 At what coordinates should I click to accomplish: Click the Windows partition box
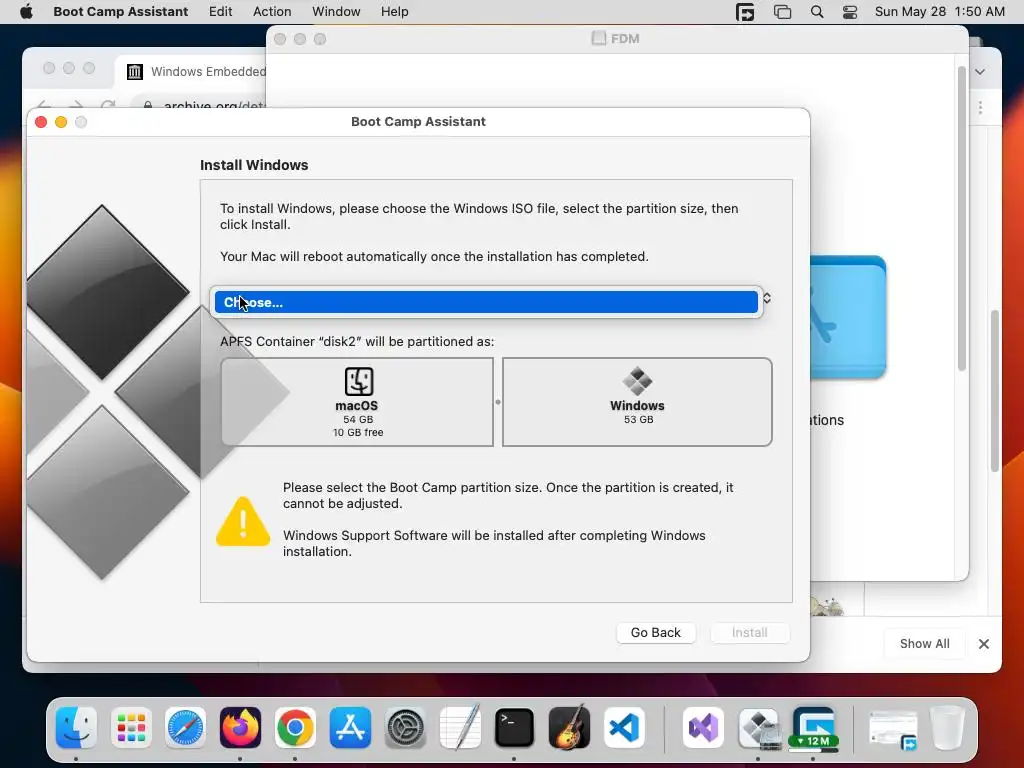[637, 402]
